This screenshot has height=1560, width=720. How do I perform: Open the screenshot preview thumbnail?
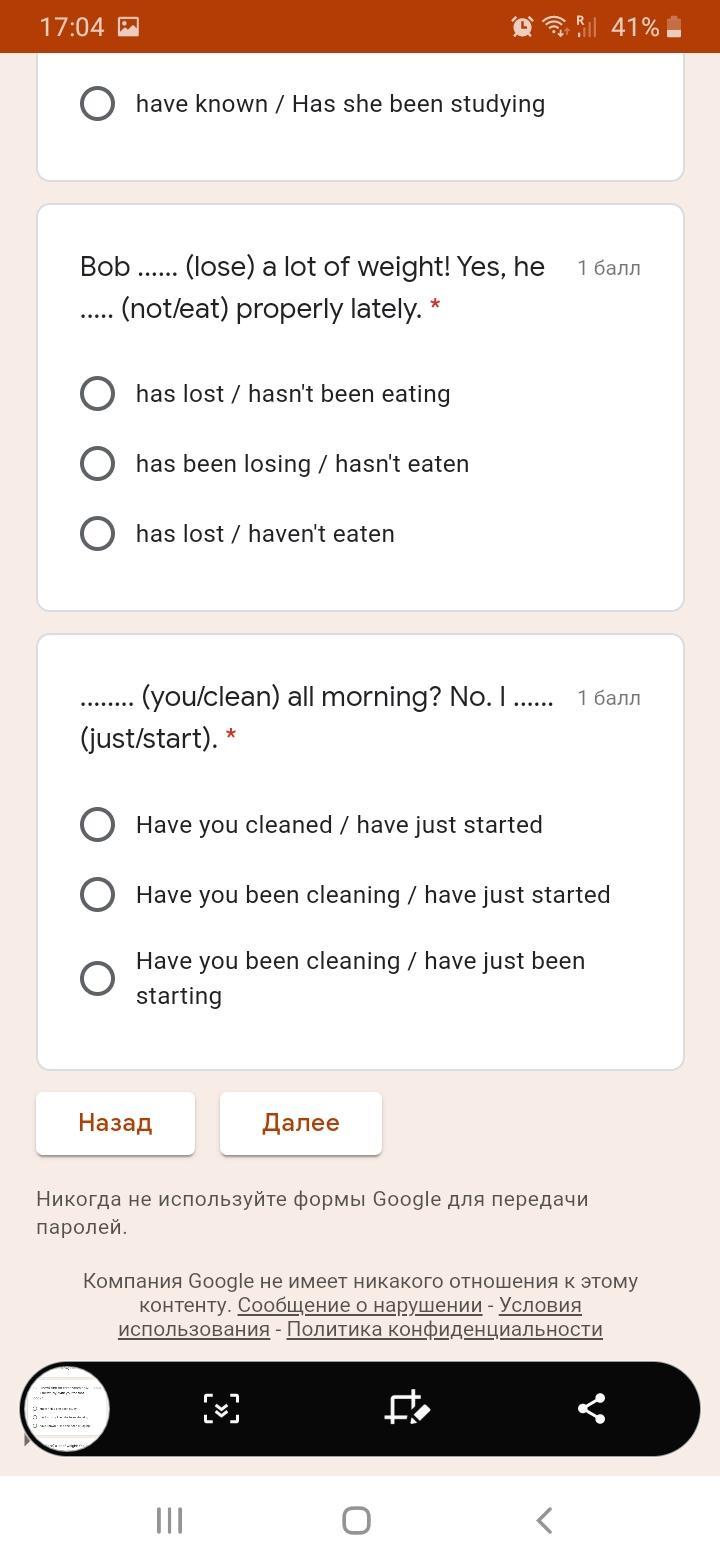(x=66, y=1408)
